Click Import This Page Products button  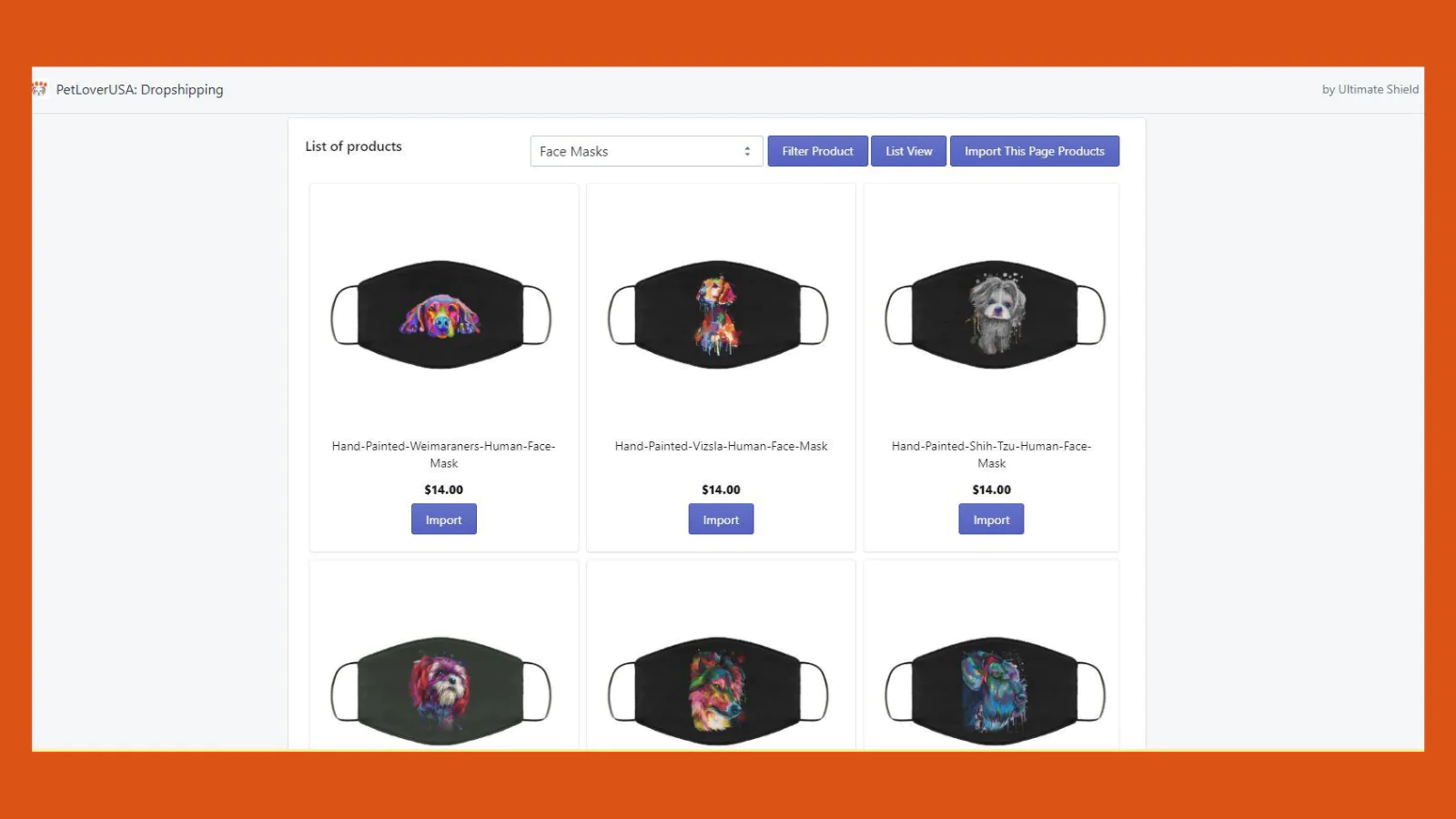[1035, 151]
